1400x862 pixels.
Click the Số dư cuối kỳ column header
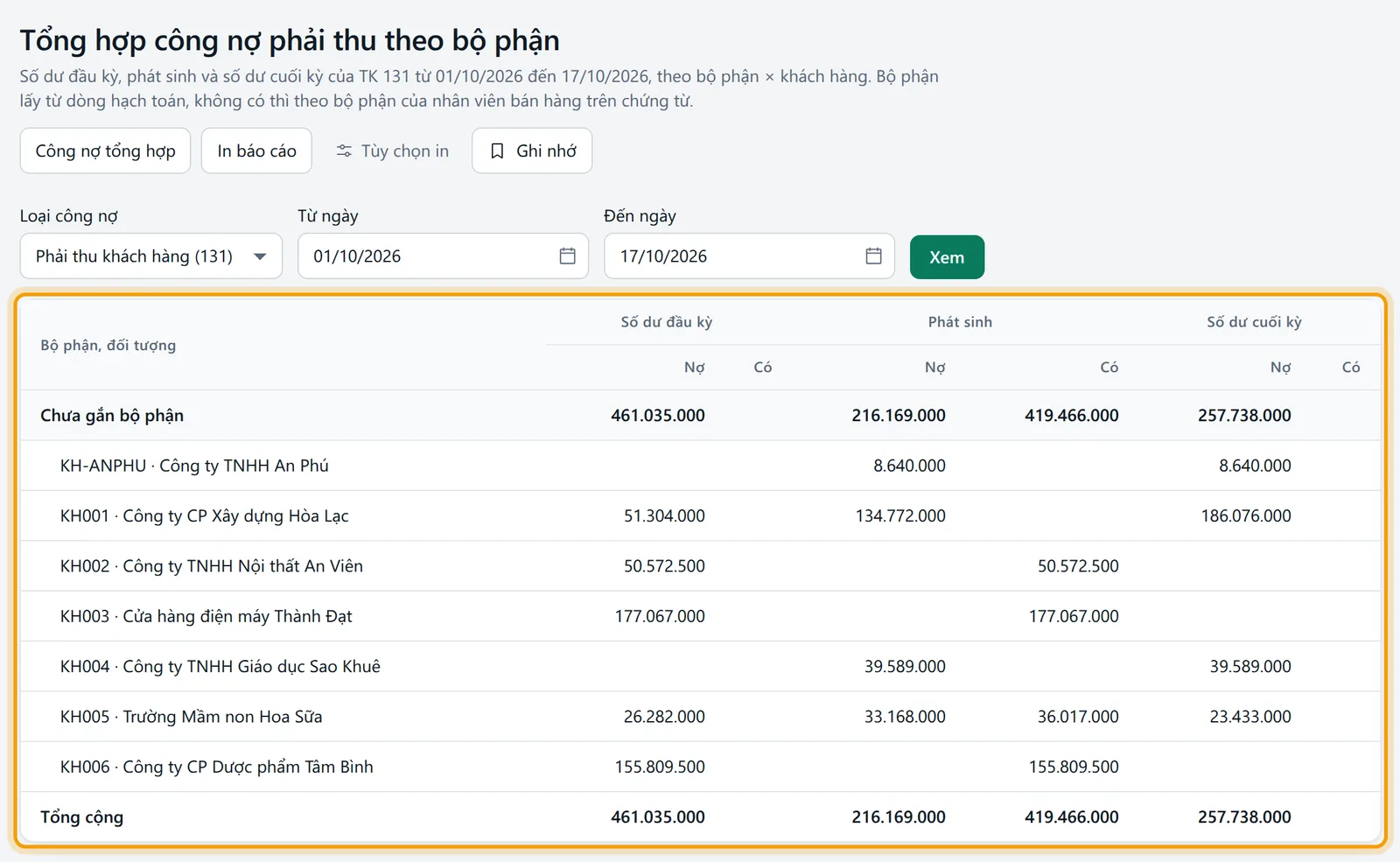(x=1254, y=322)
